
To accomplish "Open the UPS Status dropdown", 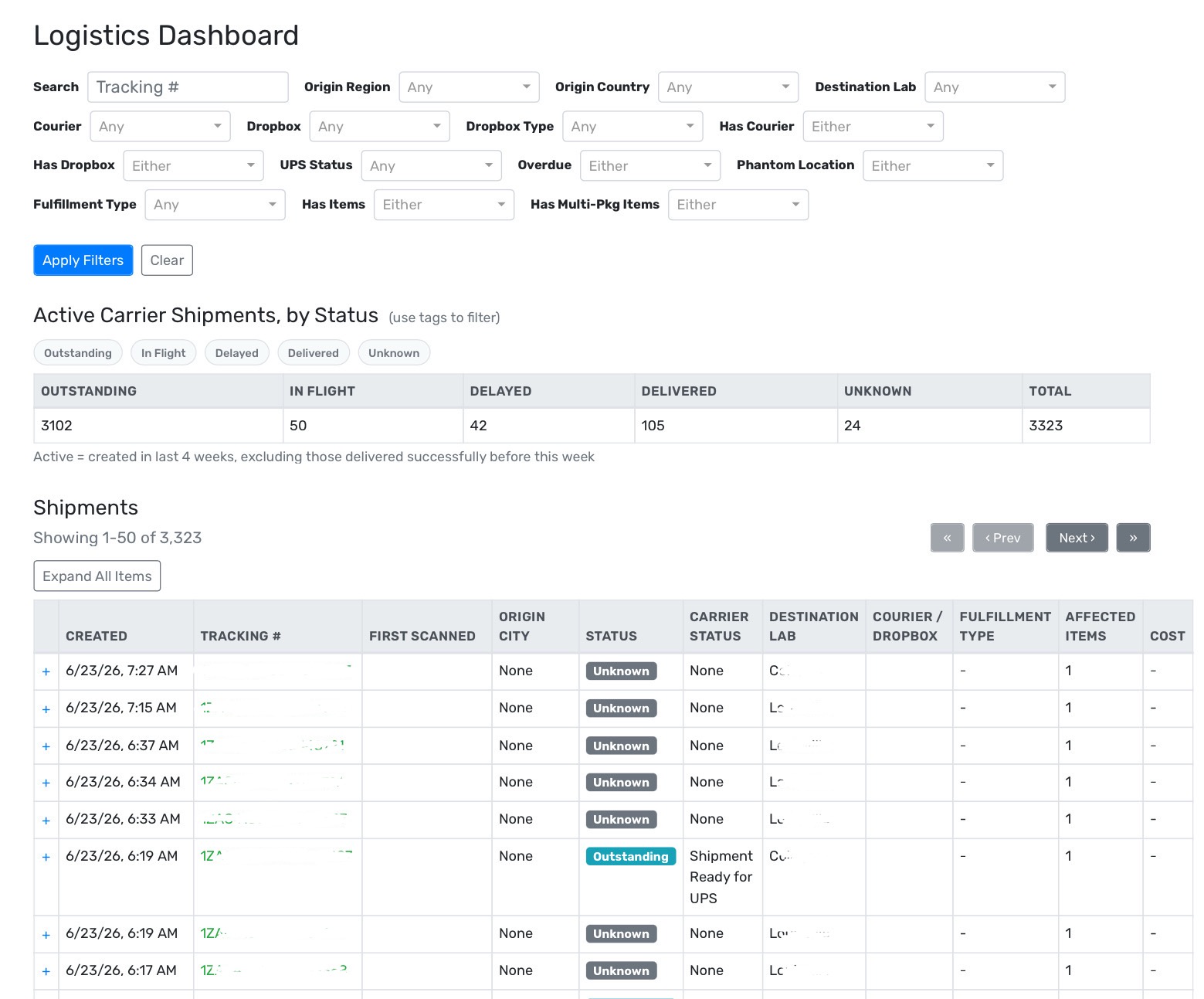I will pyautogui.click(x=431, y=166).
